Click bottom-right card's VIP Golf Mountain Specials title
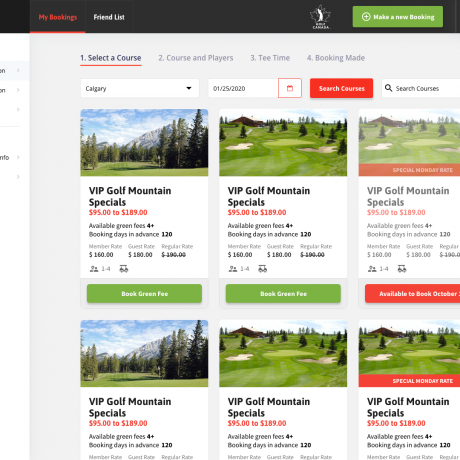Viewport: 460px width, 460px height. [408, 407]
